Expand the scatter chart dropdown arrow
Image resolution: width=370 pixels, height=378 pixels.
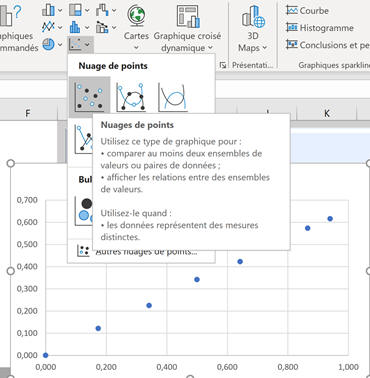pyautogui.click(x=87, y=44)
